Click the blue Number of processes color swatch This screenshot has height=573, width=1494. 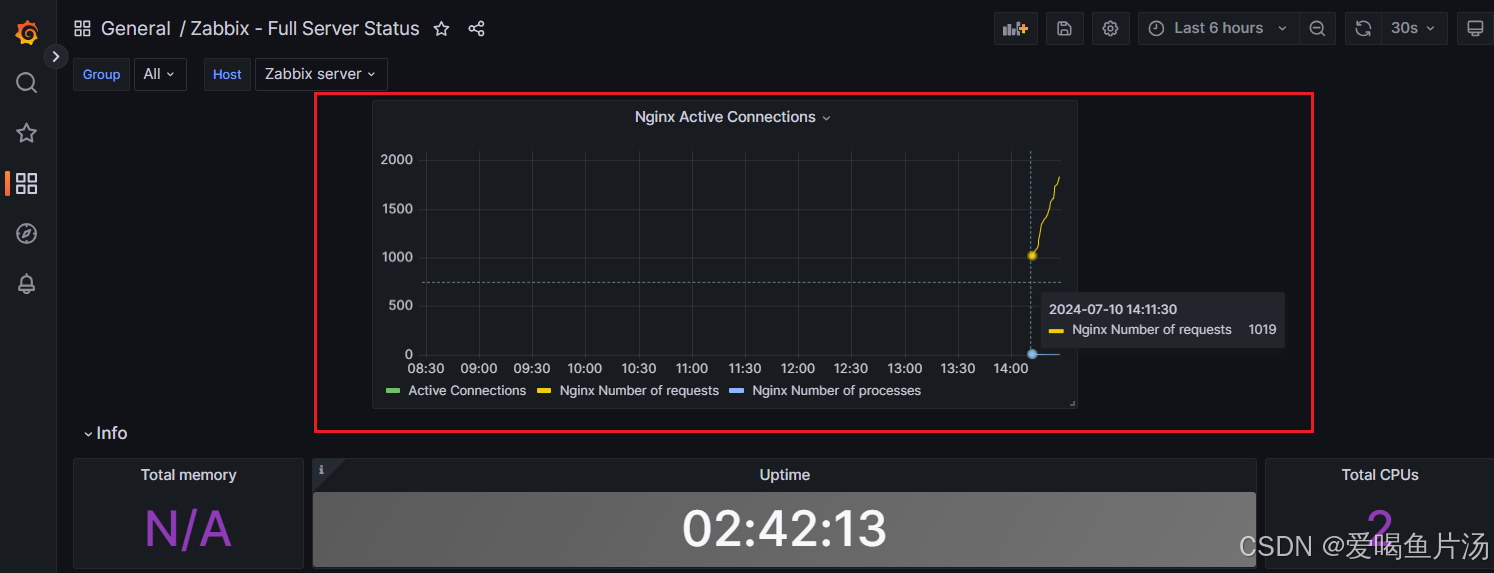[737, 391]
